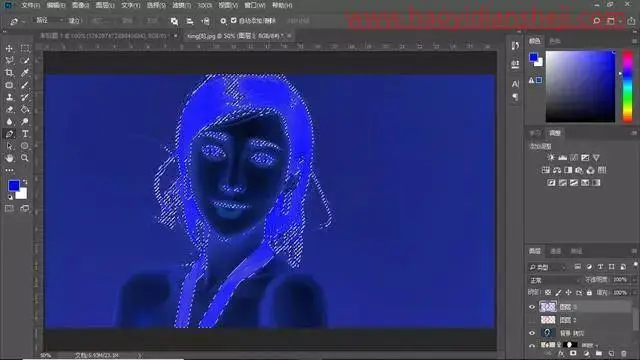
Task: Click the delete layer trash icon
Action: (x=624, y=353)
